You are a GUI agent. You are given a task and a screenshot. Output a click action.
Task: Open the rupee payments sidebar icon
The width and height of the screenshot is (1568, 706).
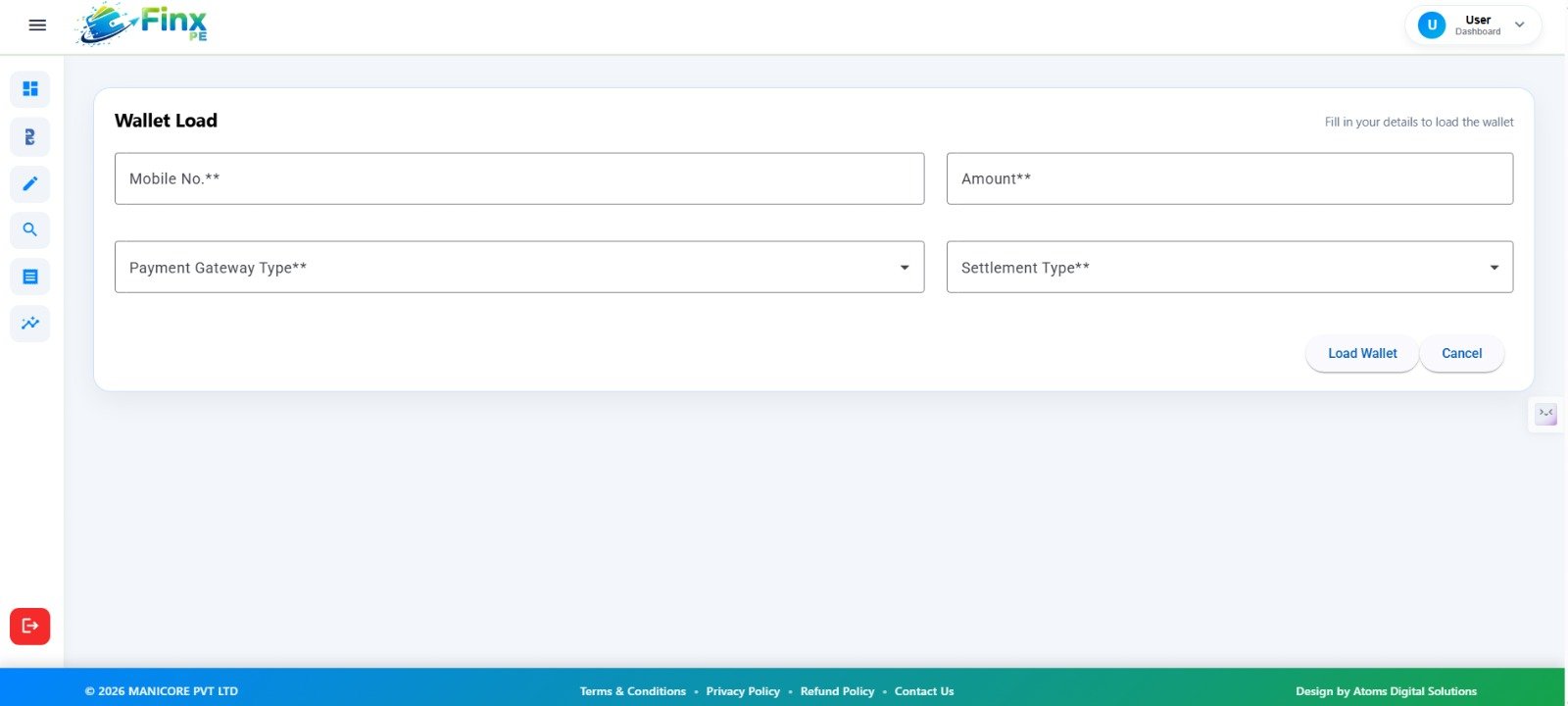(30, 136)
